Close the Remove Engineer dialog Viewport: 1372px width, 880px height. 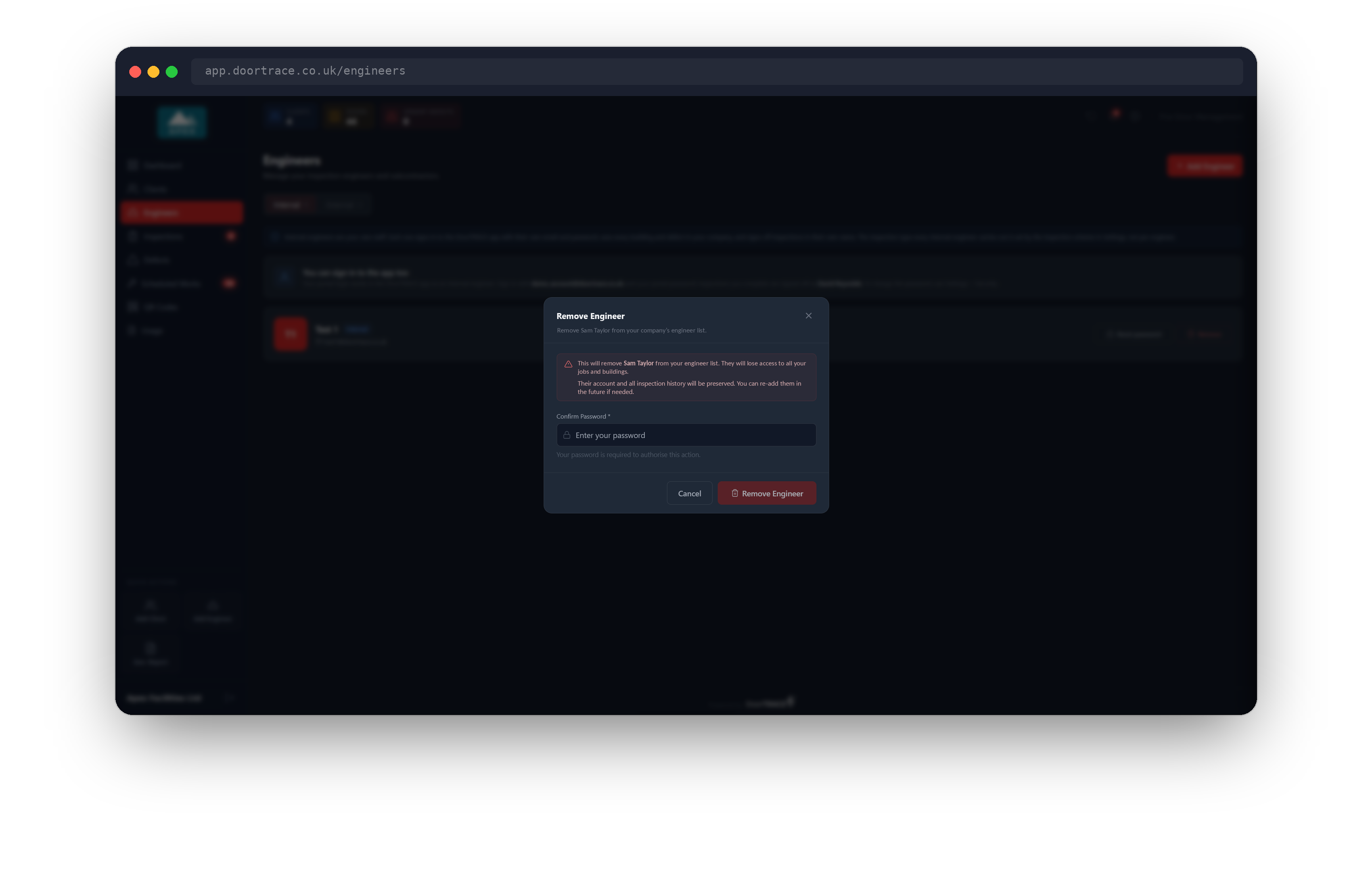pos(809,315)
